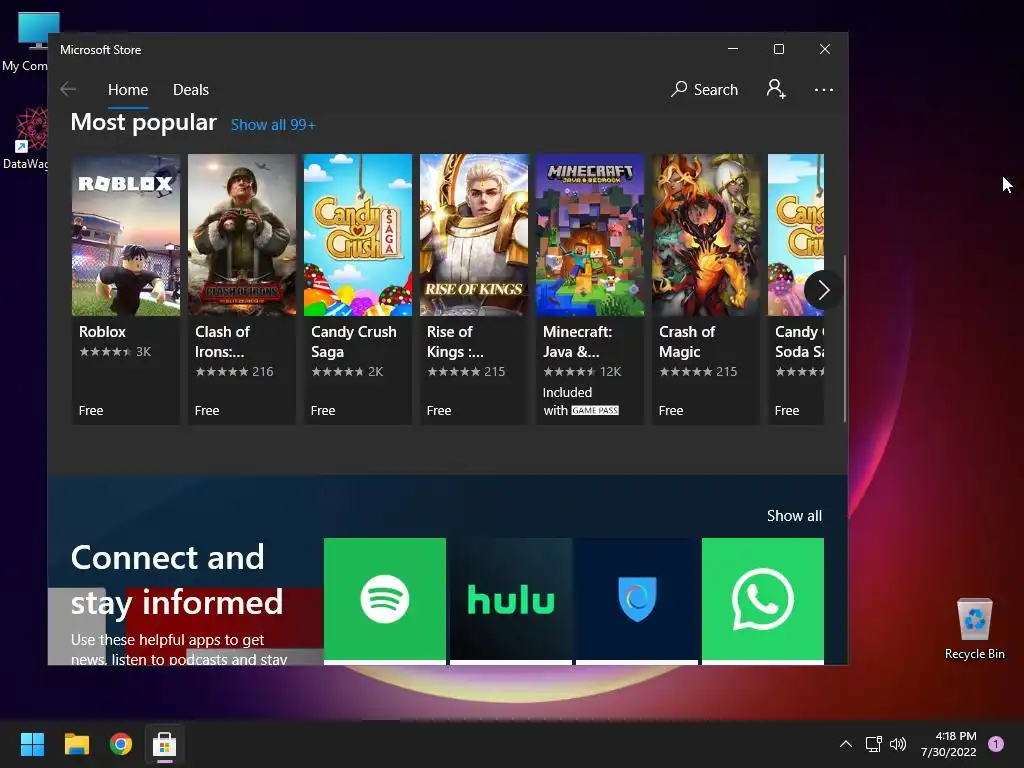Click Free price under Crash of Magic
Viewport: 1024px width, 768px height.
point(671,411)
